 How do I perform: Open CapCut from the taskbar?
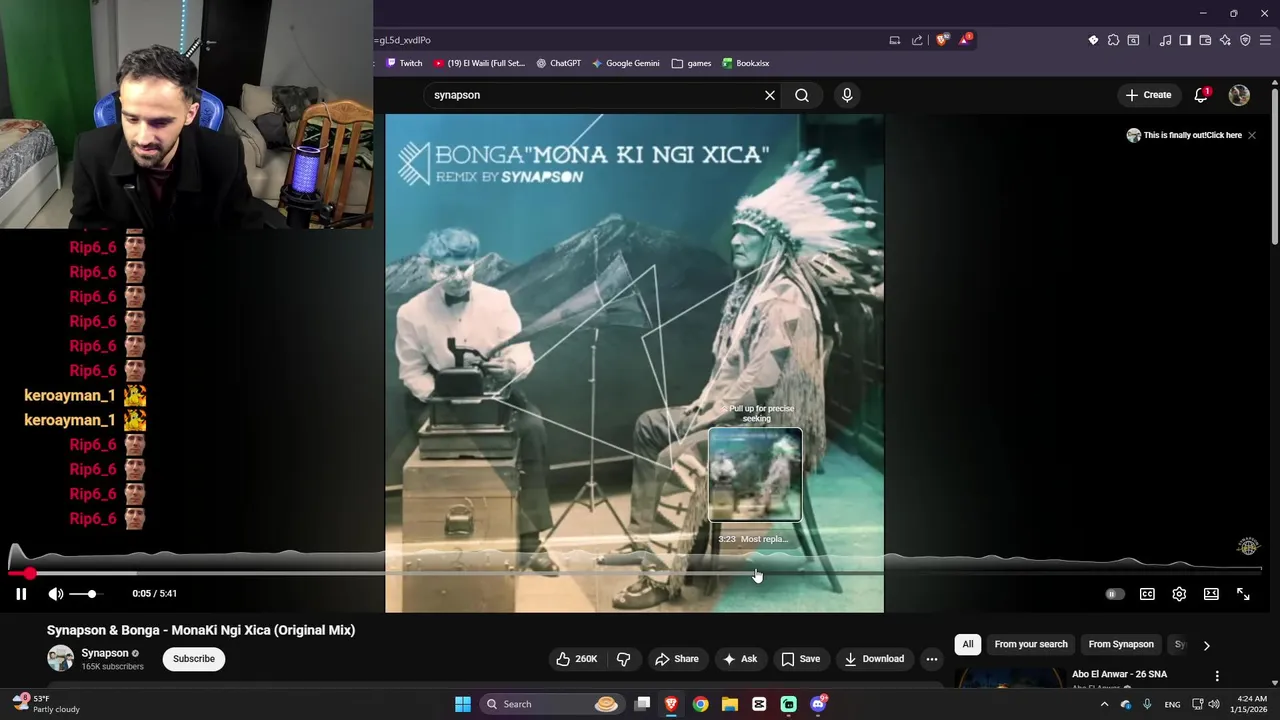coord(759,704)
